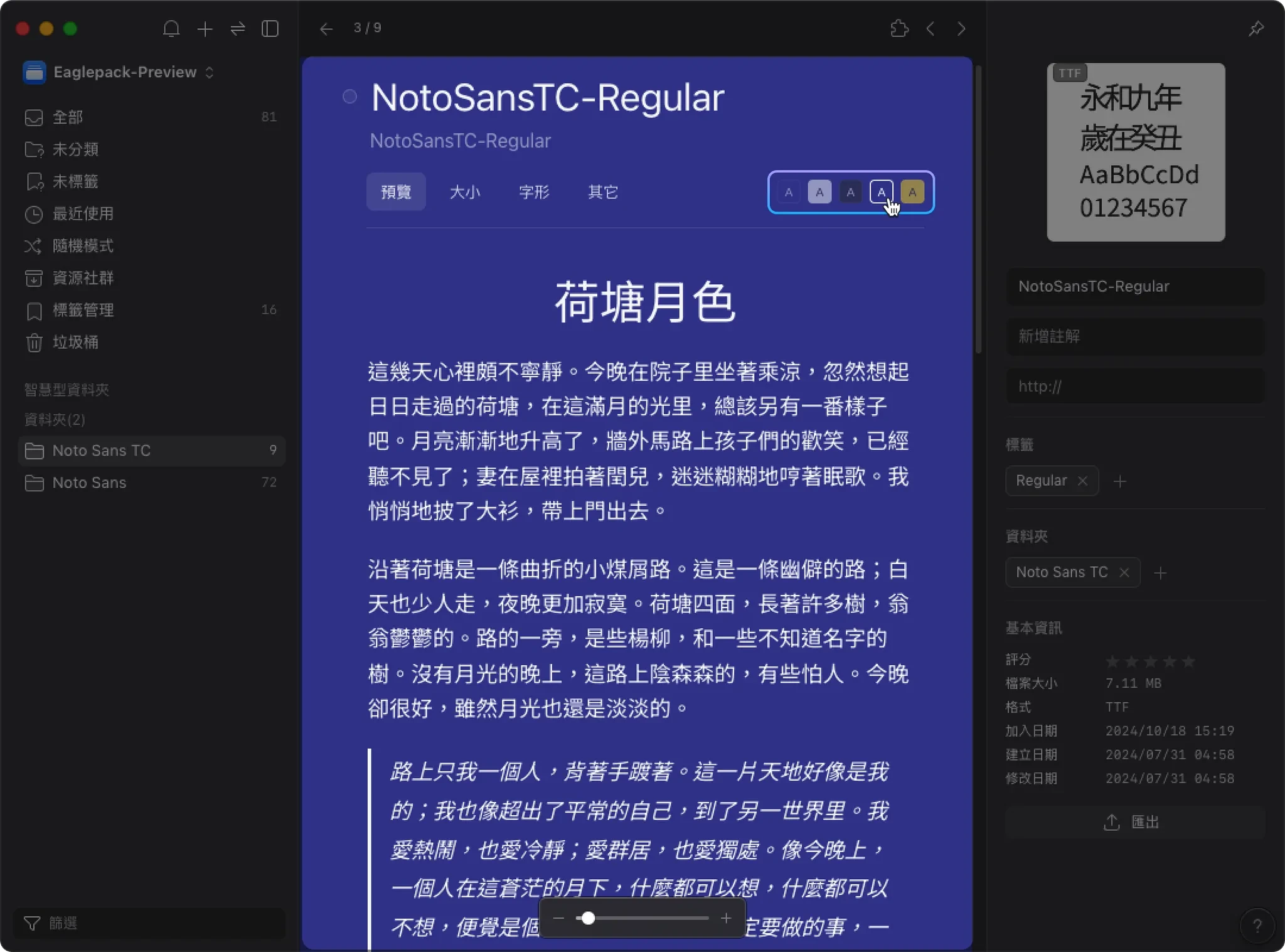The width and height of the screenshot is (1285, 952).
Task: Open the plugin puzzle-piece icon
Action: point(899,29)
